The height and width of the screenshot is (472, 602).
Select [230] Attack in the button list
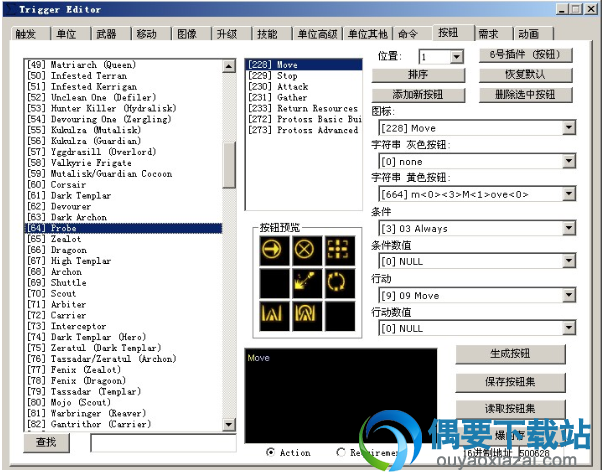point(303,87)
